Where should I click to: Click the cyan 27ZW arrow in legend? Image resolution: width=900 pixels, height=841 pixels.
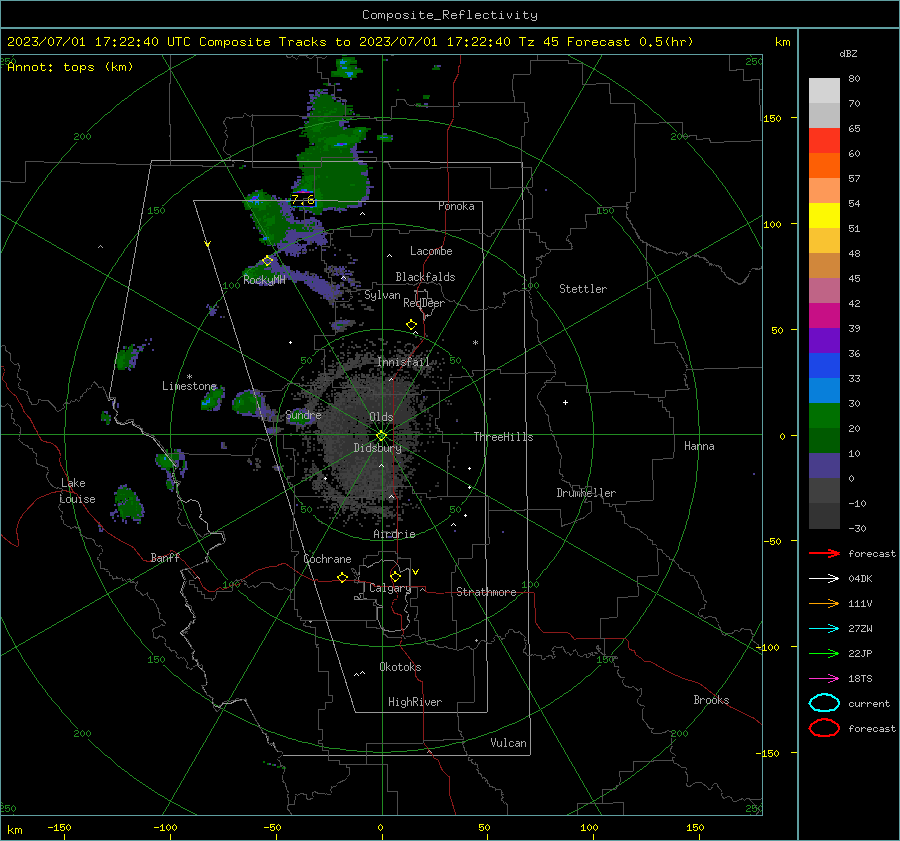point(824,629)
